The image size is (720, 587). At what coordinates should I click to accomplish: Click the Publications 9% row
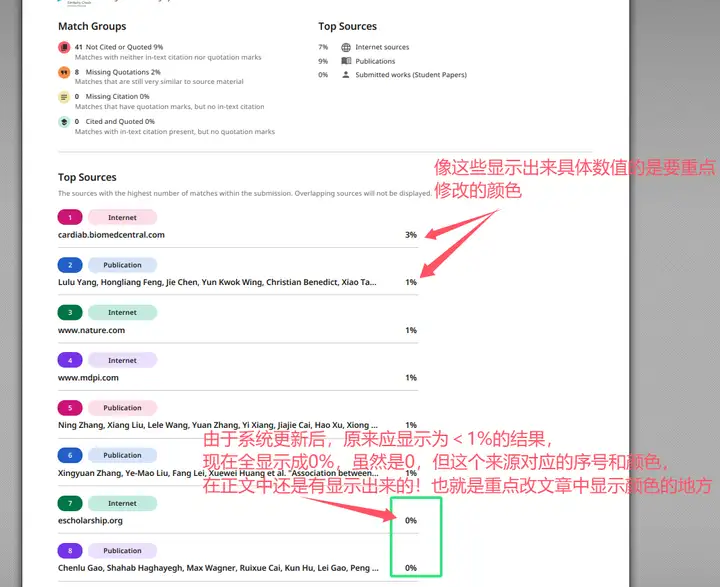(x=357, y=61)
